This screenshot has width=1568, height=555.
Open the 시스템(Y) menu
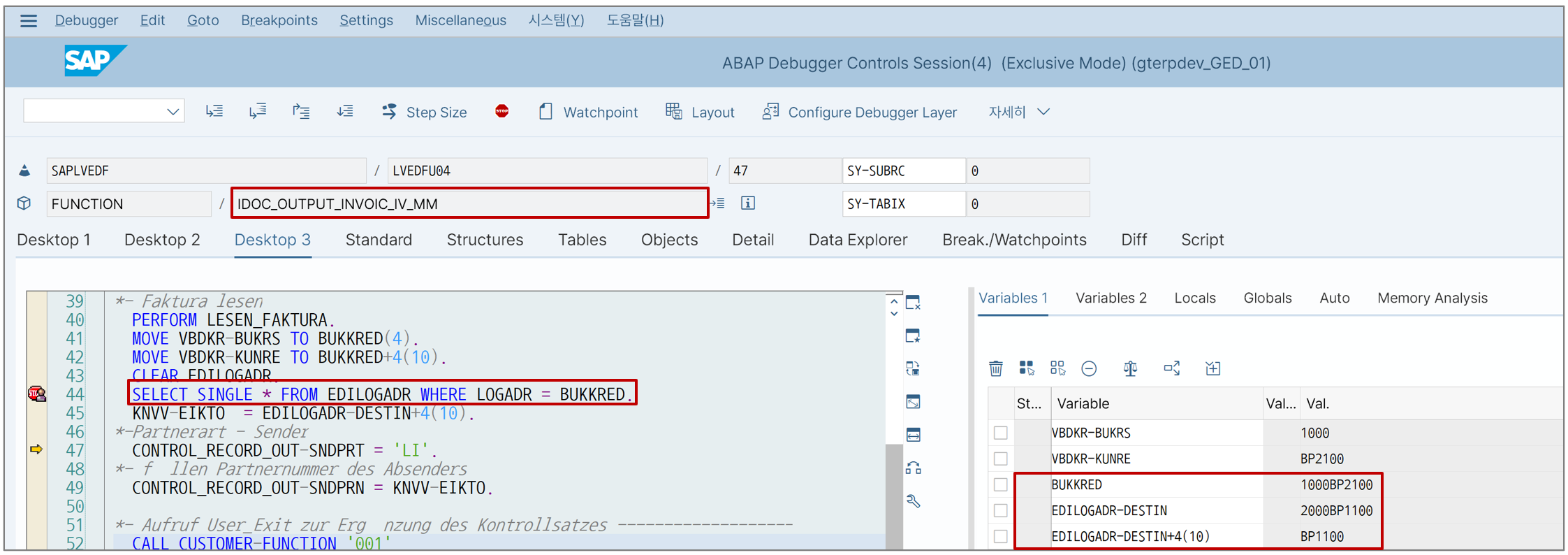coord(556,20)
